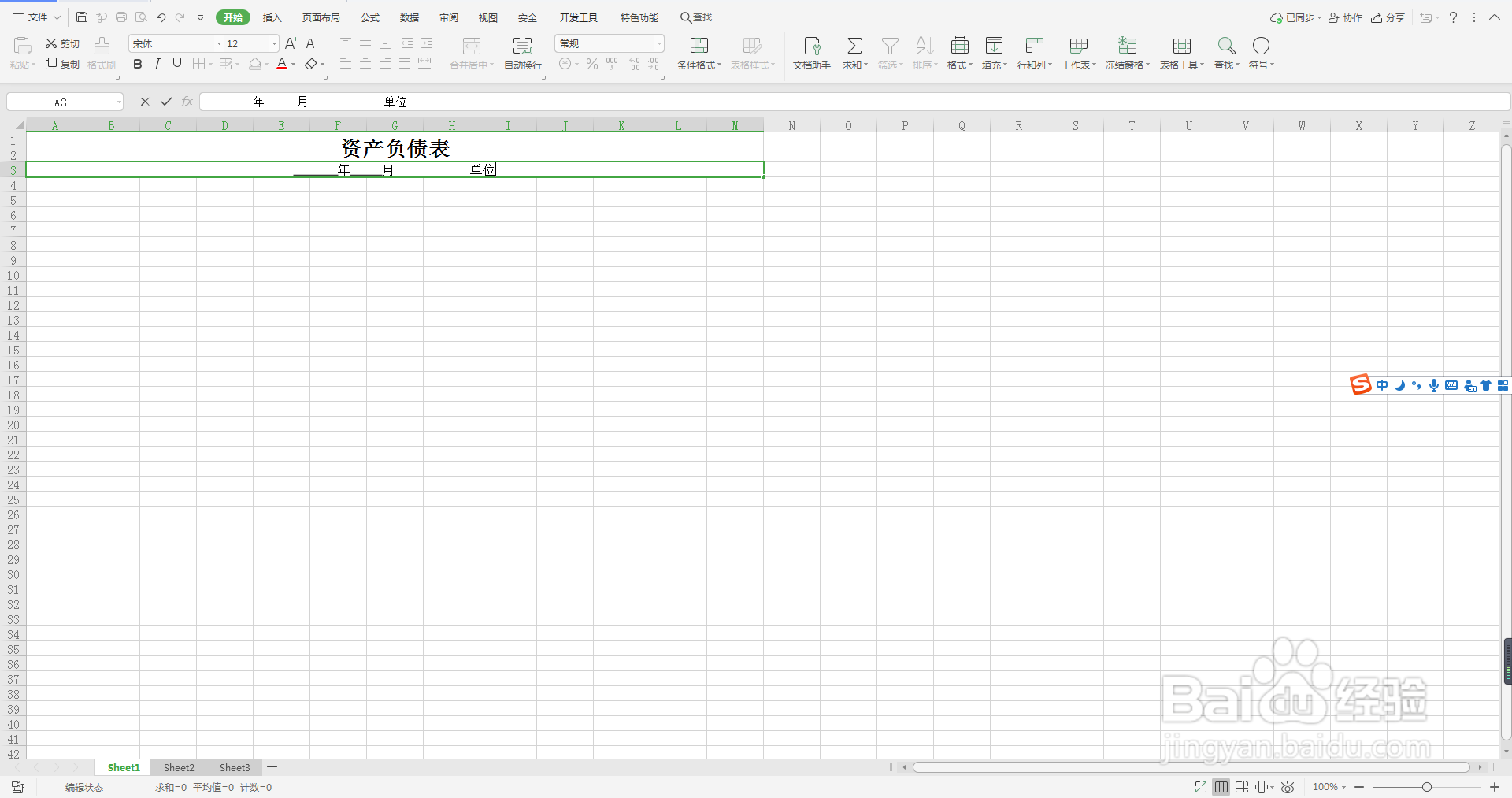
Task: Switch to 数据 tab
Action: (x=409, y=17)
